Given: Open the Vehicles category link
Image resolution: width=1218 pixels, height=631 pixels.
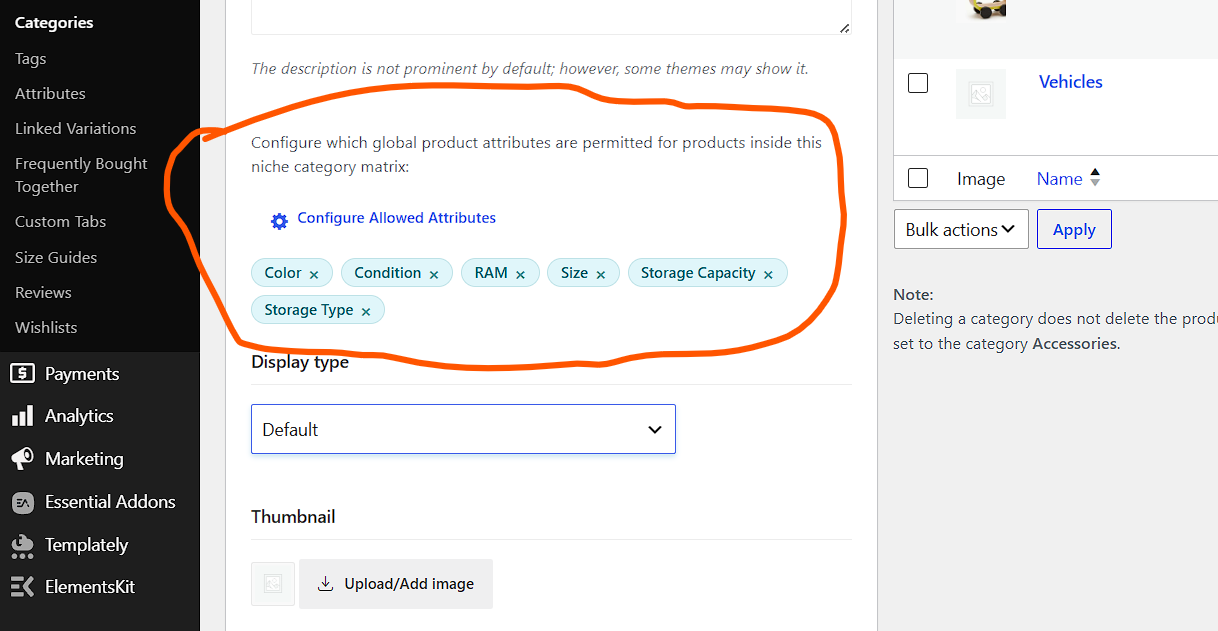Looking at the screenshot, I should pos(1070,82).
